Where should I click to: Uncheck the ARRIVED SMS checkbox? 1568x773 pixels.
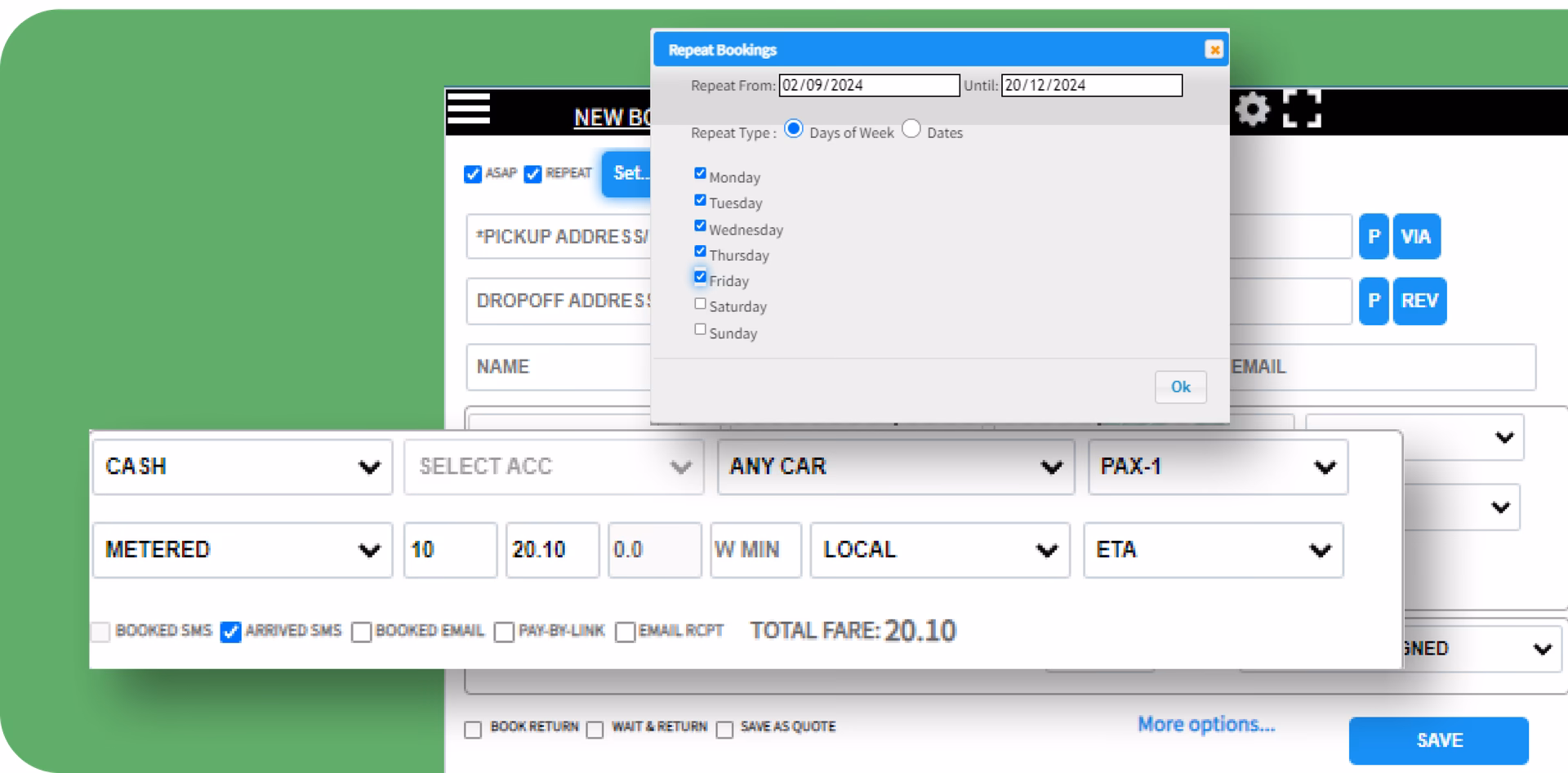coord(231,632)
